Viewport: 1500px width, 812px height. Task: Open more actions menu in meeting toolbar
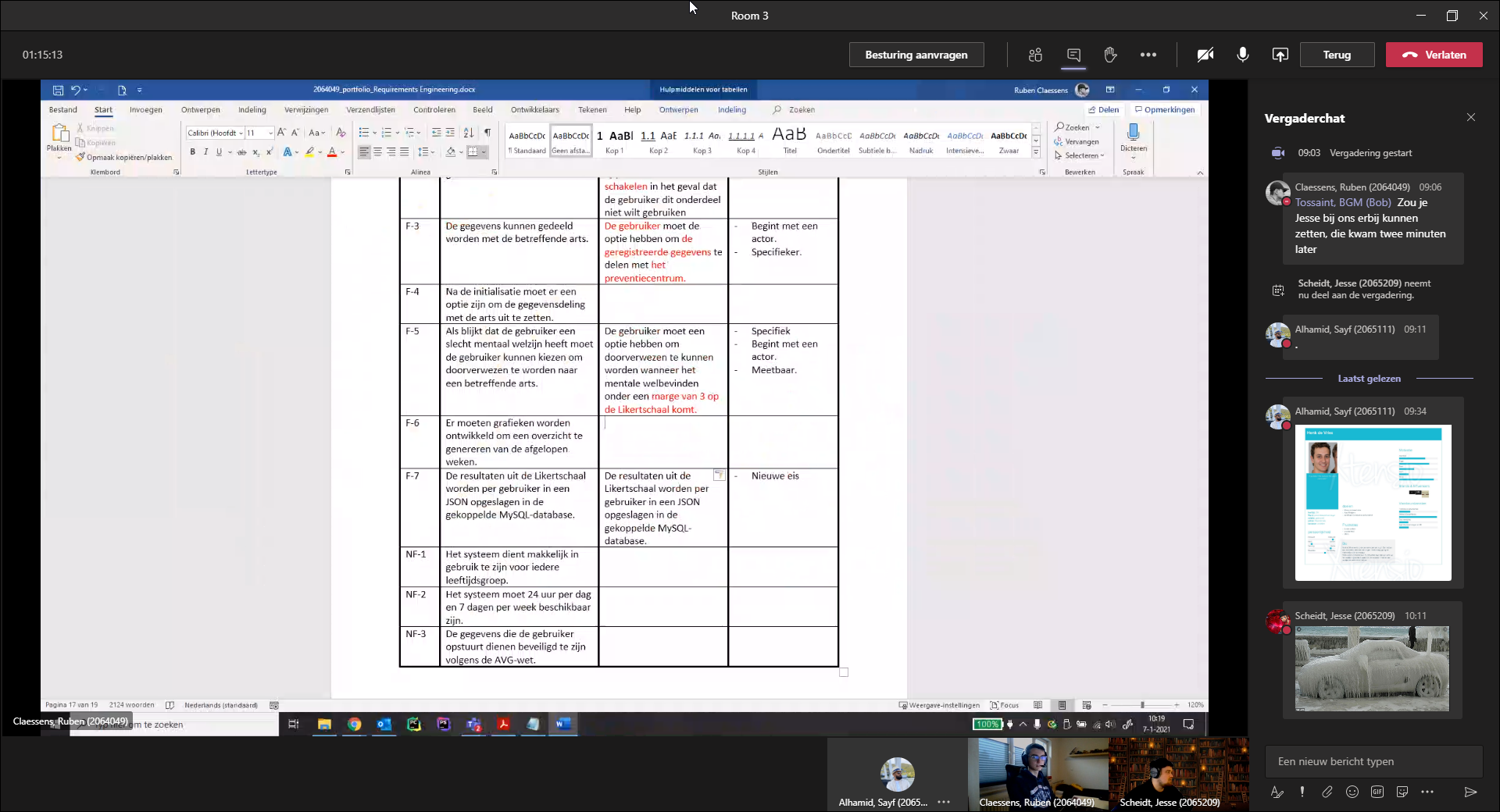click(1148, 55)
